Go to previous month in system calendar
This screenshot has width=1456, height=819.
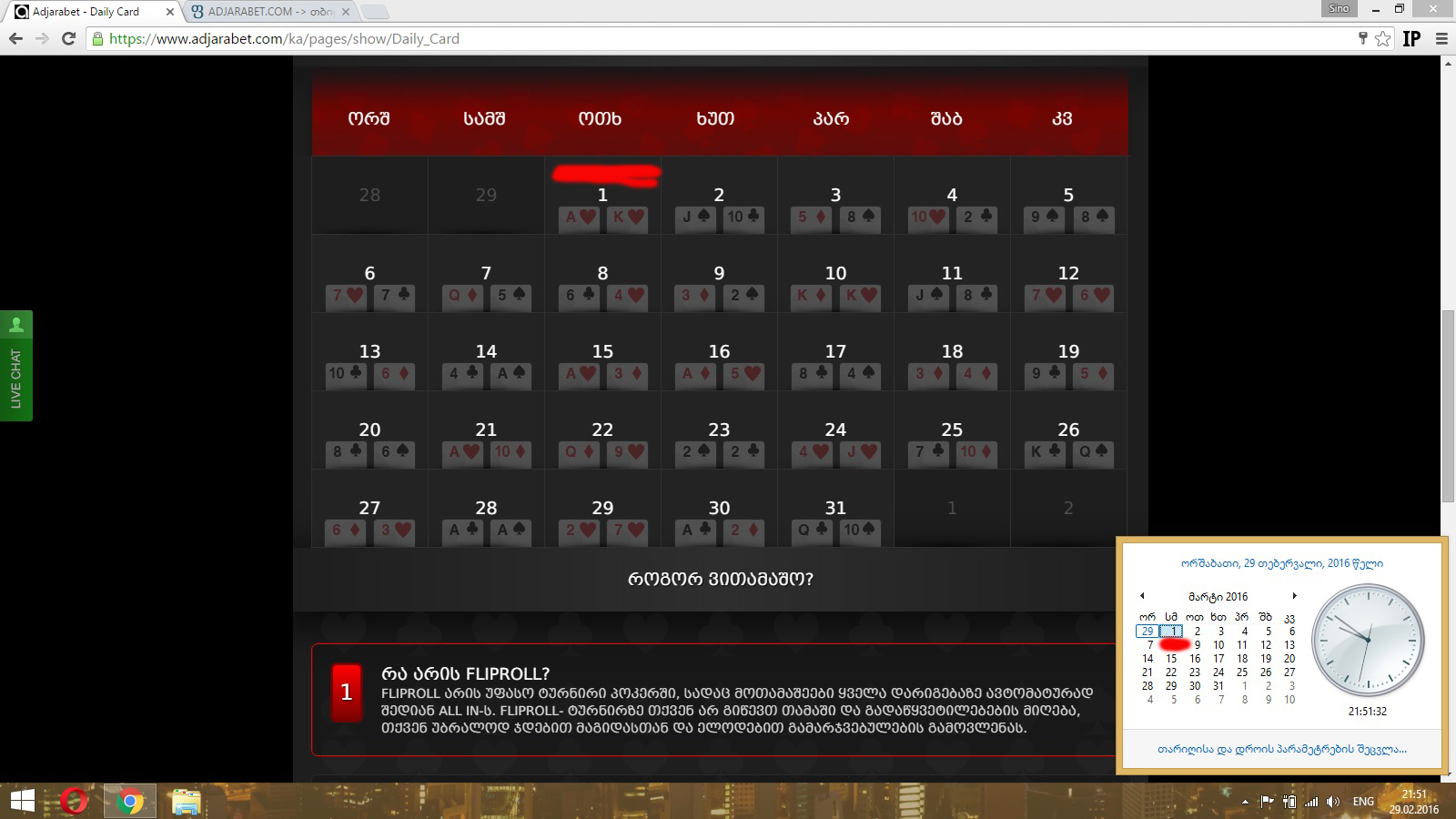coord(1142,596)
